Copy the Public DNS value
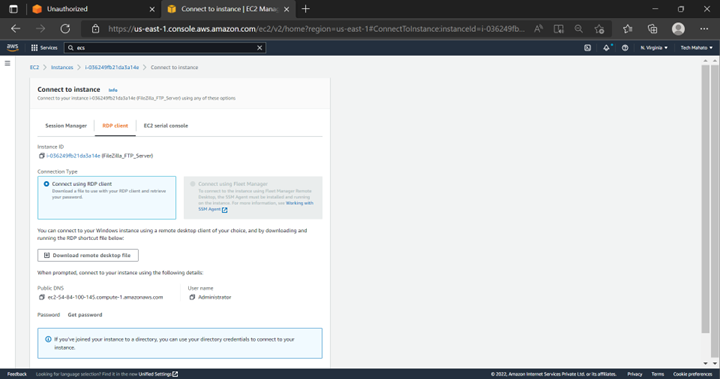The width and height of the screenshot is (720, 379). pos(41,297)
